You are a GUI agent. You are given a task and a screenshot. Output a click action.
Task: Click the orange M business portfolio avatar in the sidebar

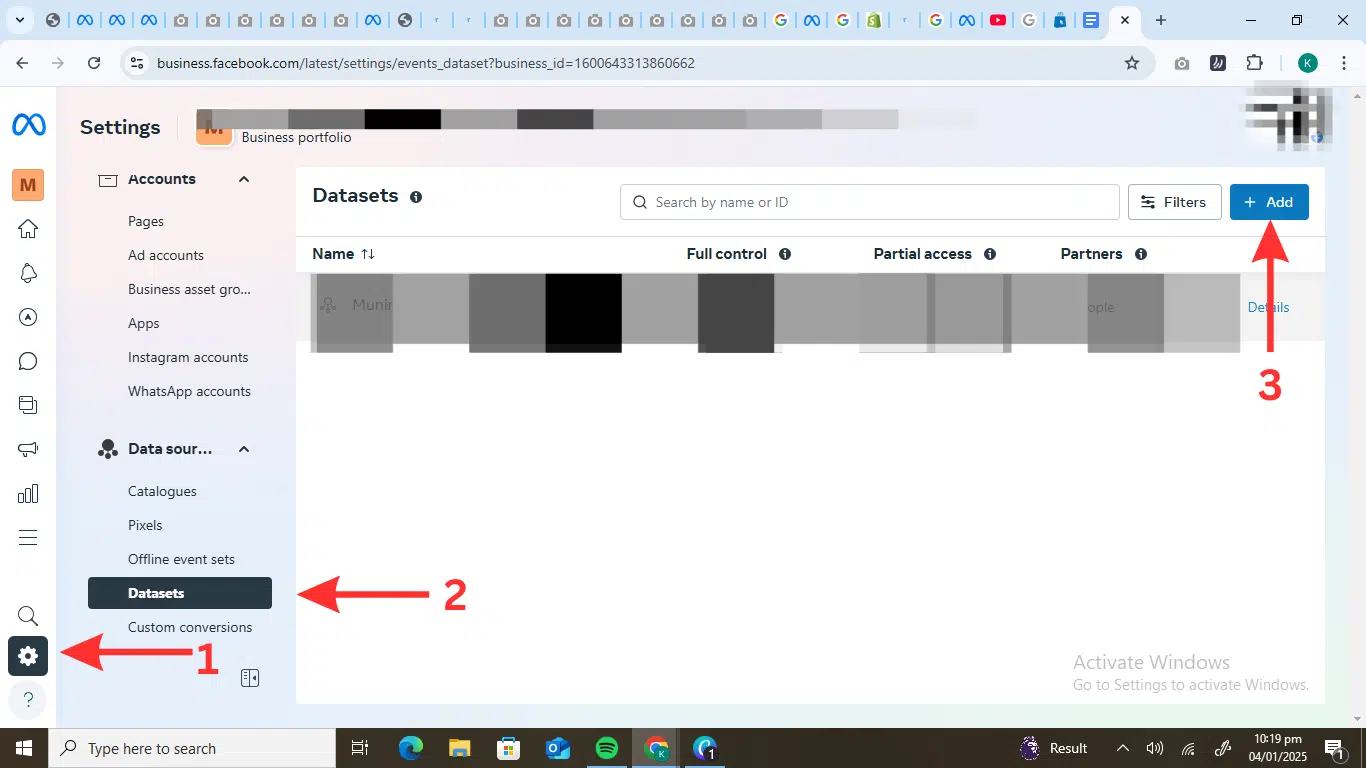28,184
